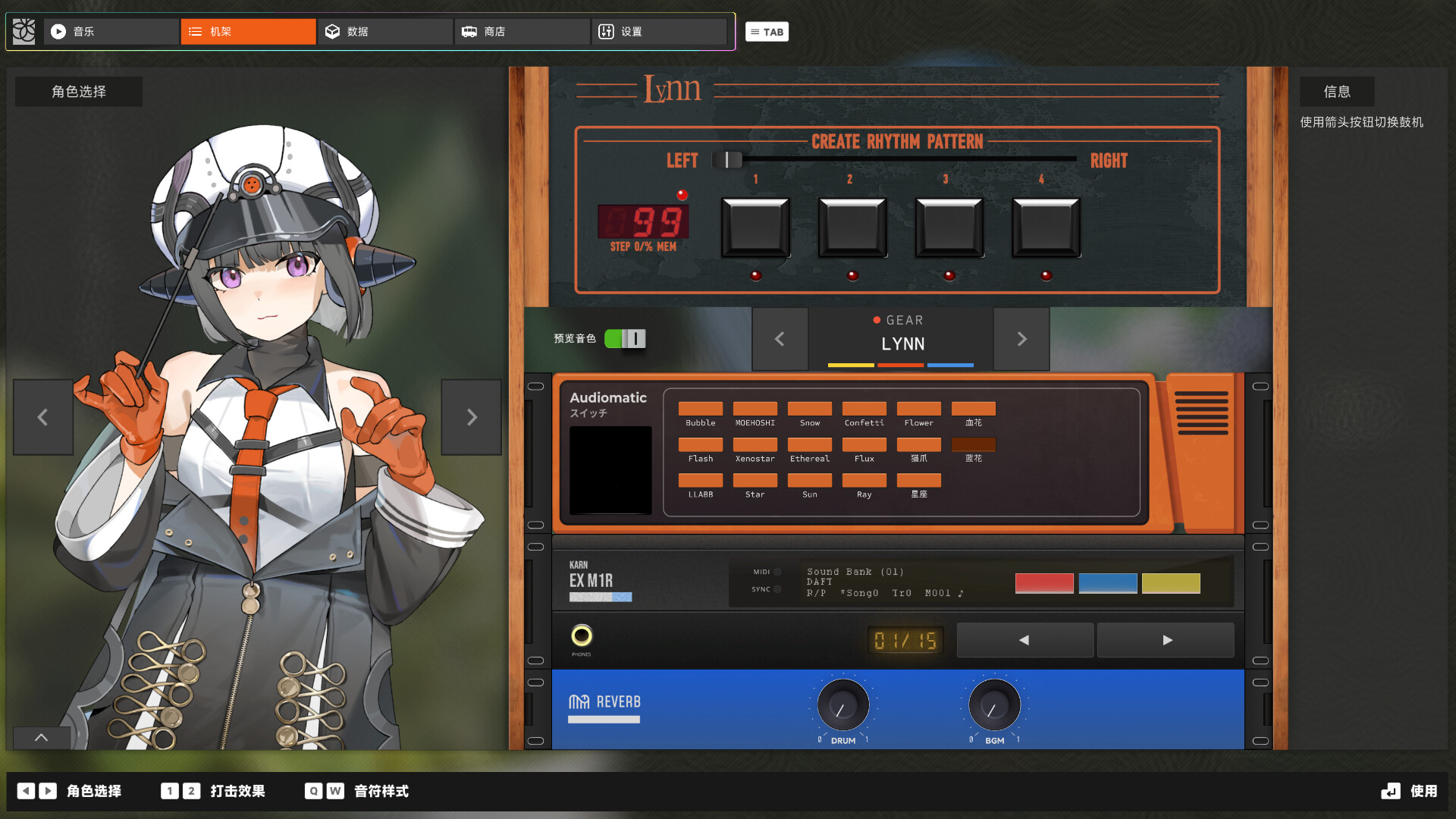This screenshot has width=1456, height=819.
Task: Toggle the 预览音色 preview sound switch
Action: [625, 338]
